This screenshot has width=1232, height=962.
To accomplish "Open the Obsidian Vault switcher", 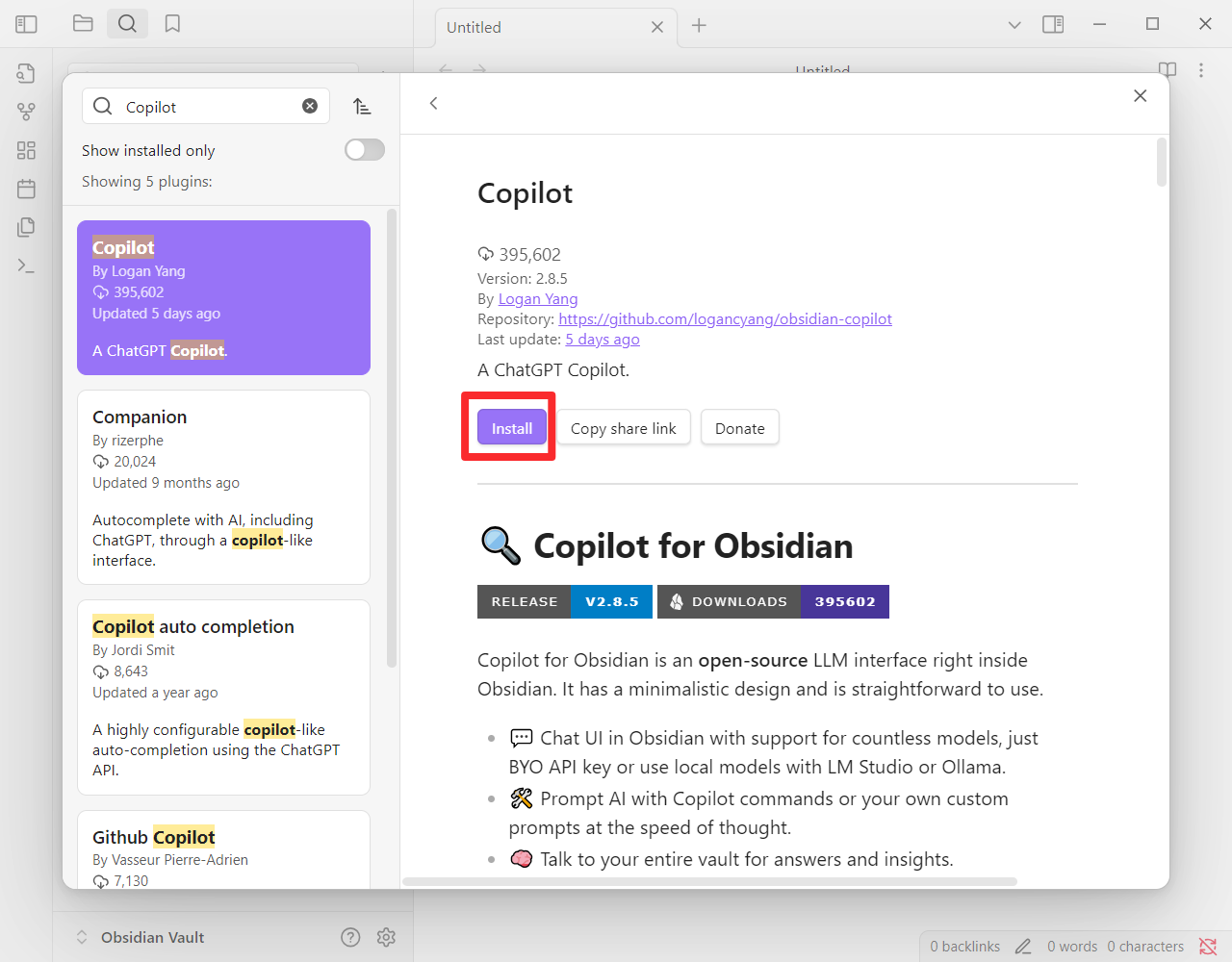I will (x=141, y=937).
